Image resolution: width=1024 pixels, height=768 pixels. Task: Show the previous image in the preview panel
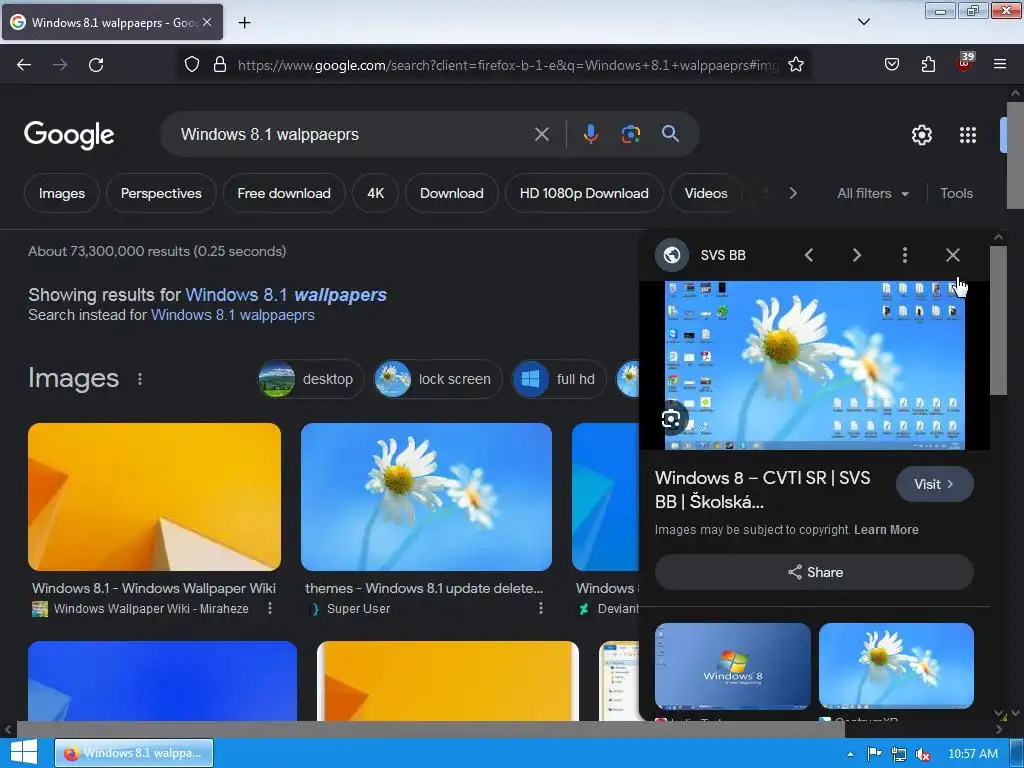pyautogui.click(x=808, y=255)
